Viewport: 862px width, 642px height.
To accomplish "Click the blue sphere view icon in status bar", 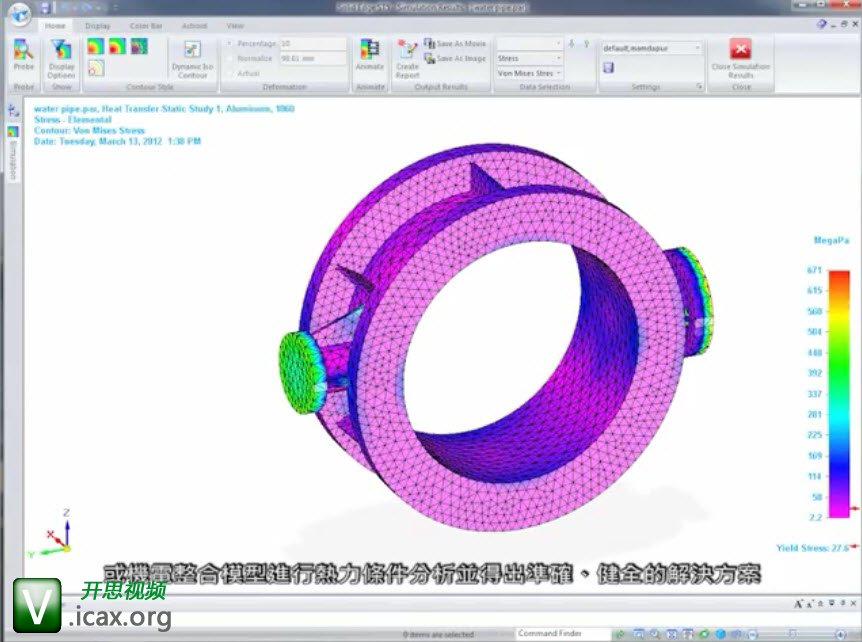I will [721, 634].
